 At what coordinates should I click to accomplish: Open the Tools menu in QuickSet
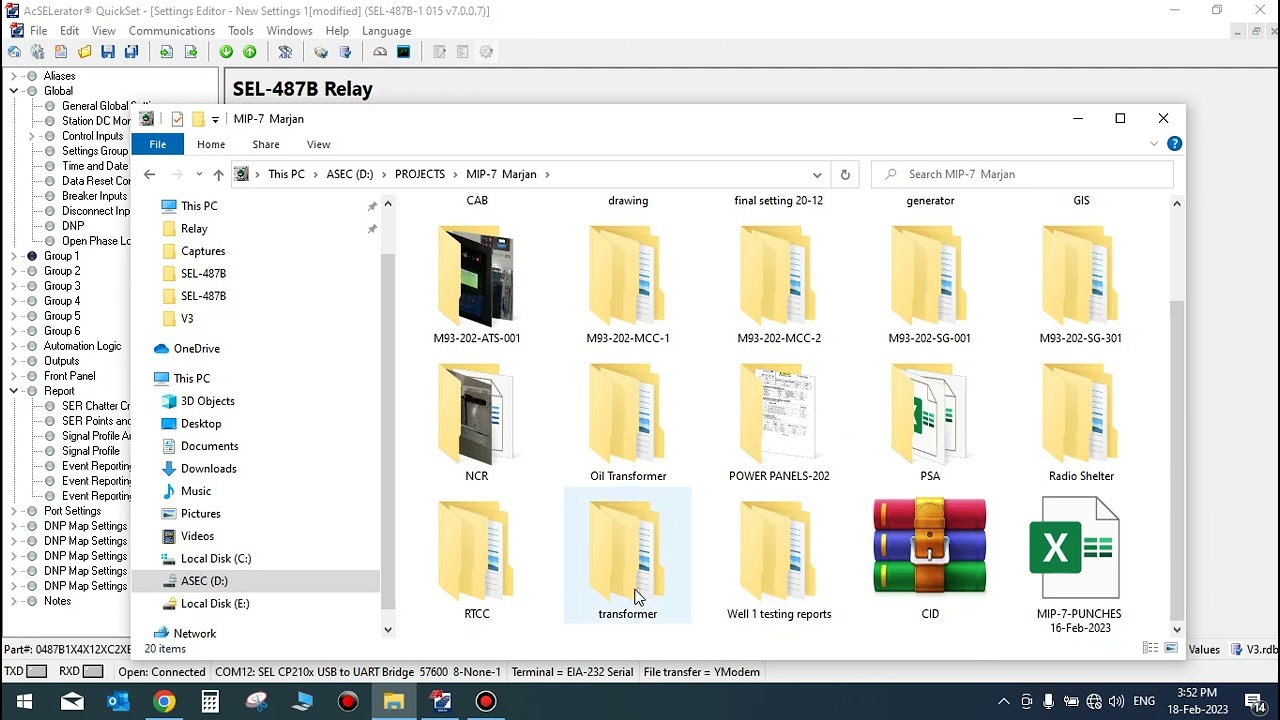point(240,31)
